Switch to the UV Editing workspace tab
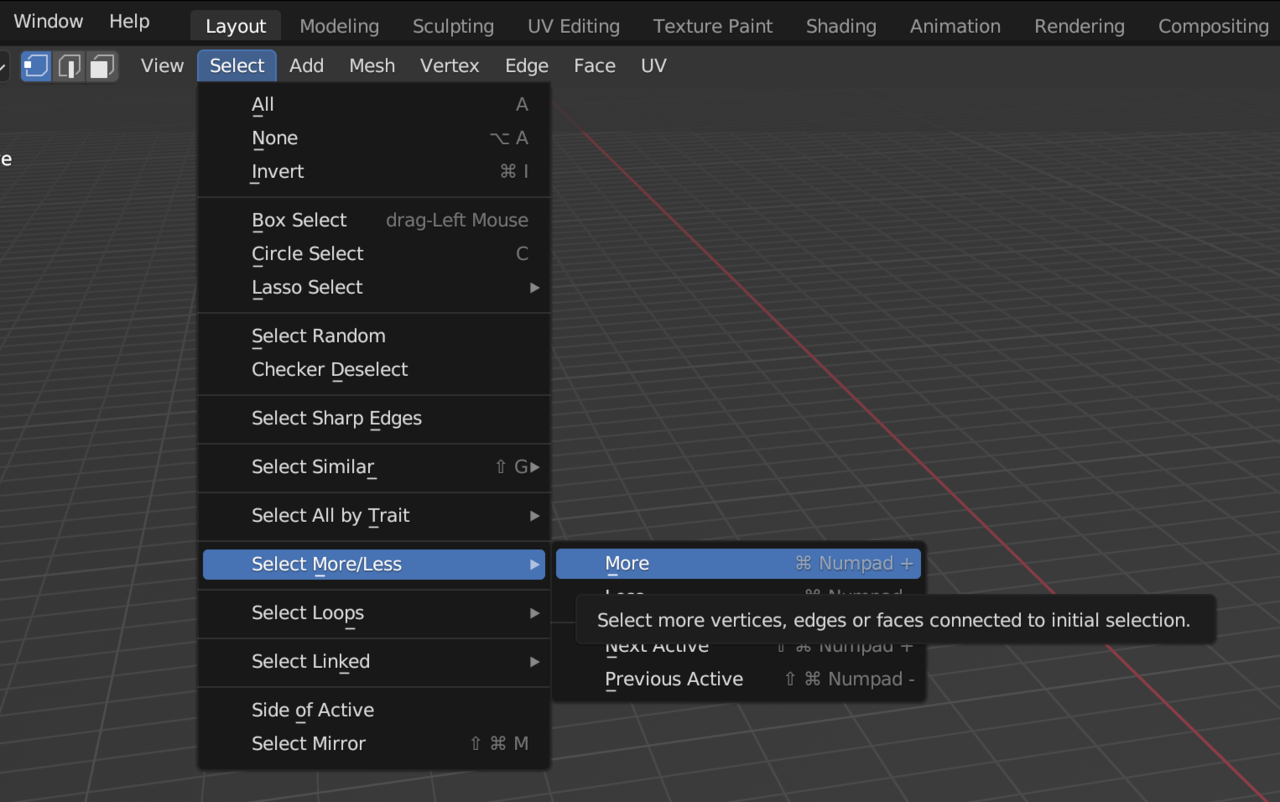 click(573, 26)
